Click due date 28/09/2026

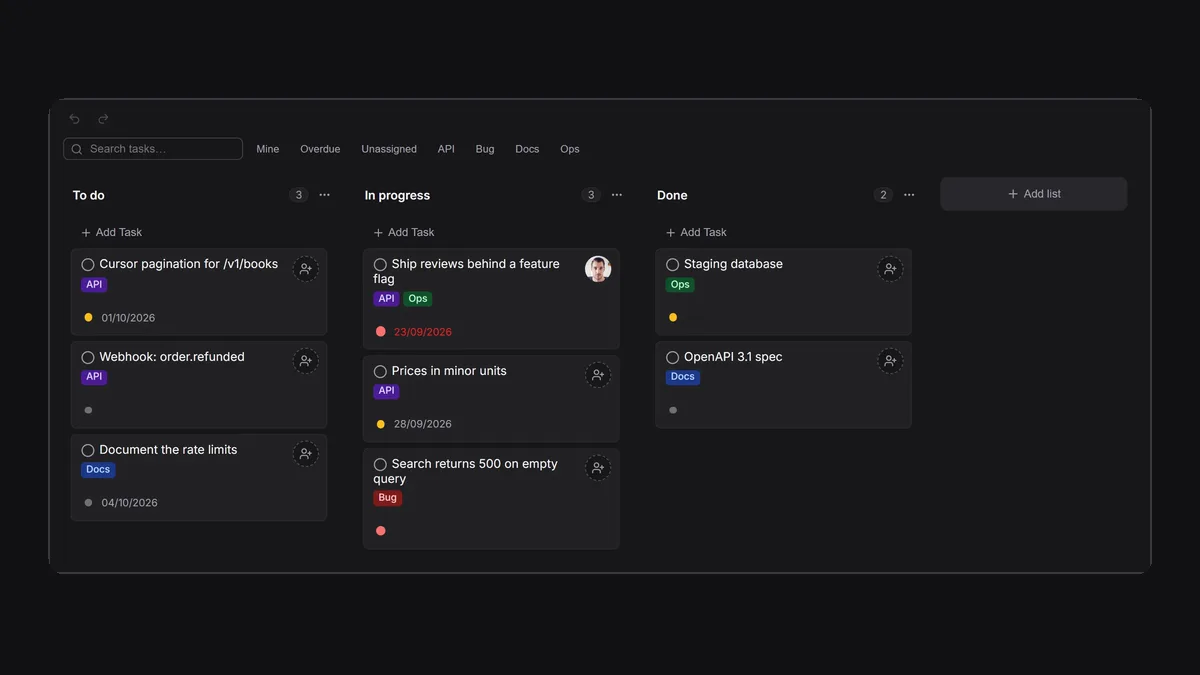[x=422, y=424]
